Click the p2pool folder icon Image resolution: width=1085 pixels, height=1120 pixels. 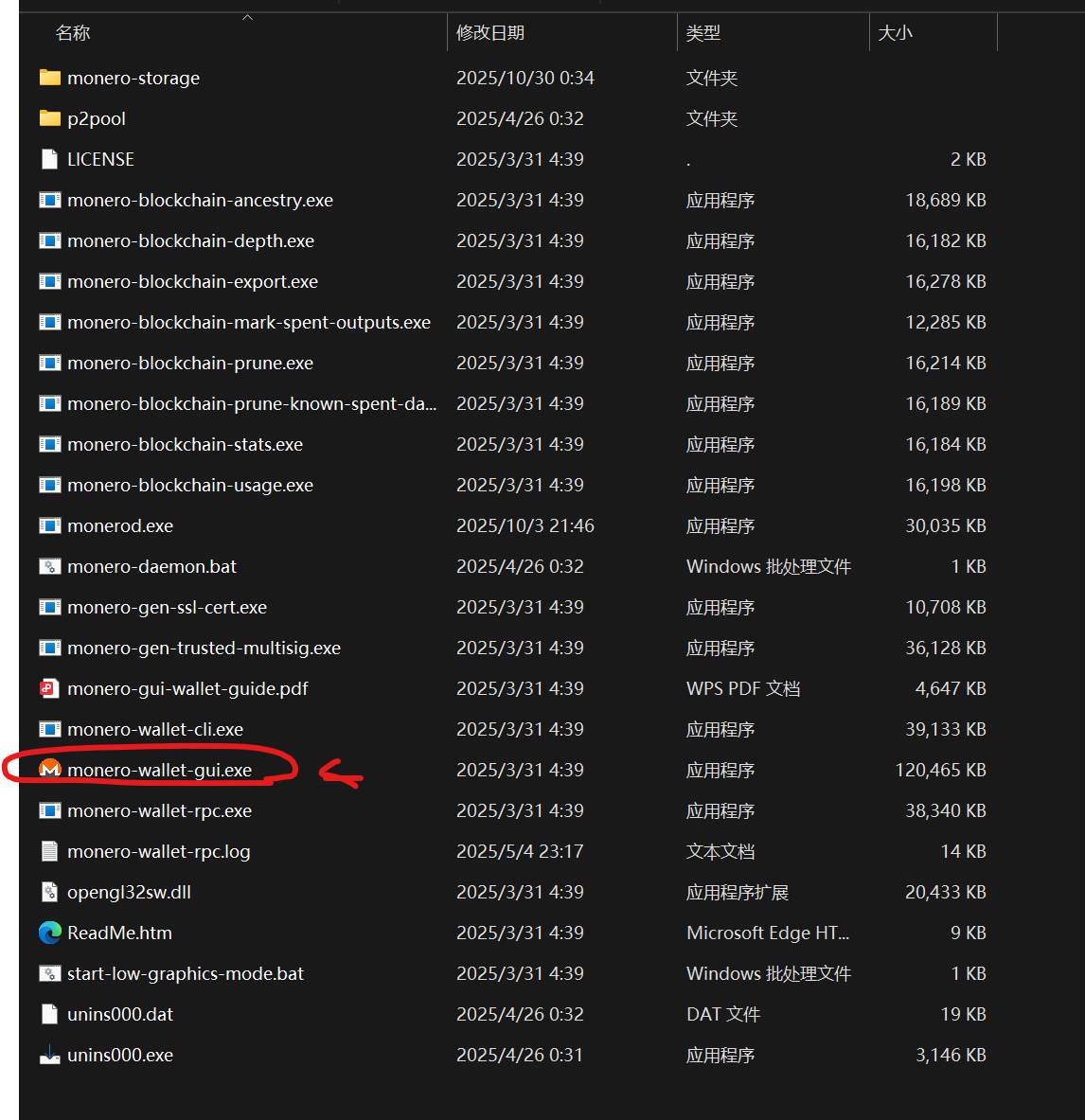point(50,118)
